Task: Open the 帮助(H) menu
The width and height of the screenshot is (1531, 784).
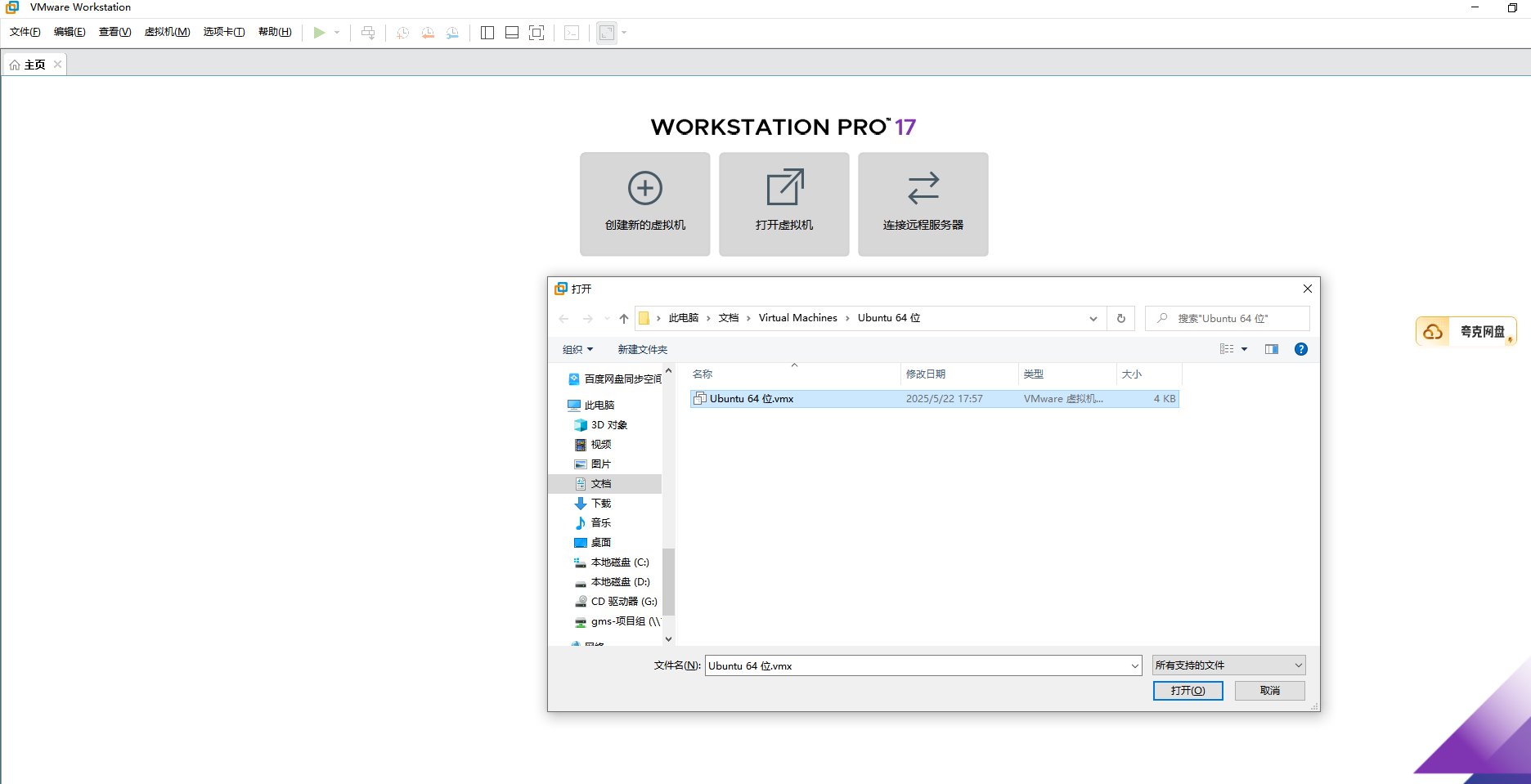Action: click(275, 32)
